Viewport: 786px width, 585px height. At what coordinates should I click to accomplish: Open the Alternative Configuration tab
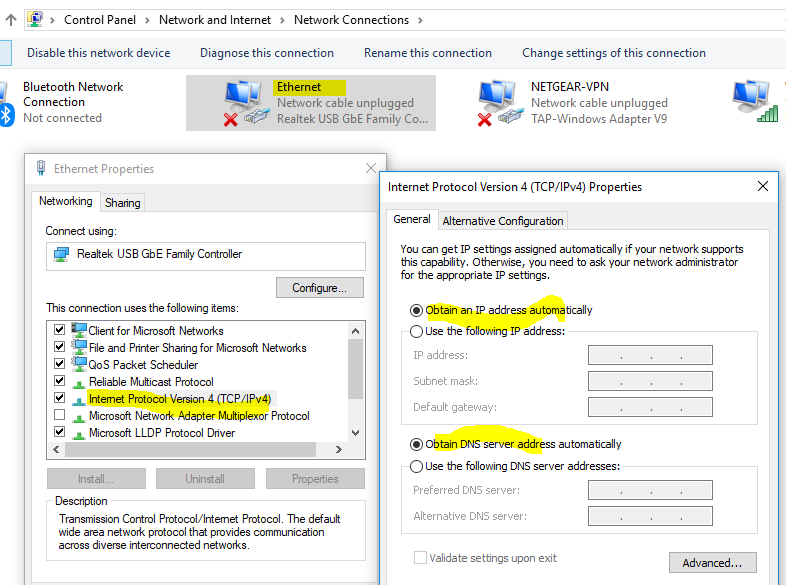coord(503,221)
